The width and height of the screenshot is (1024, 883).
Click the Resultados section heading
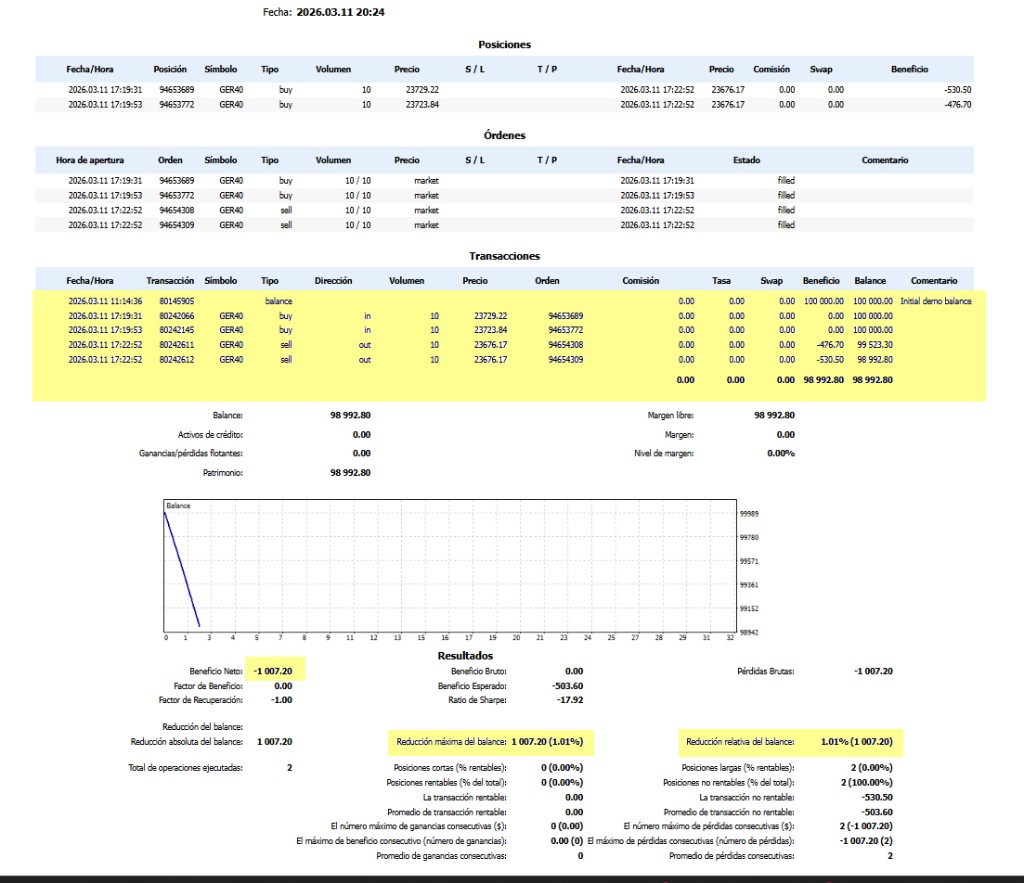(466, 655)
